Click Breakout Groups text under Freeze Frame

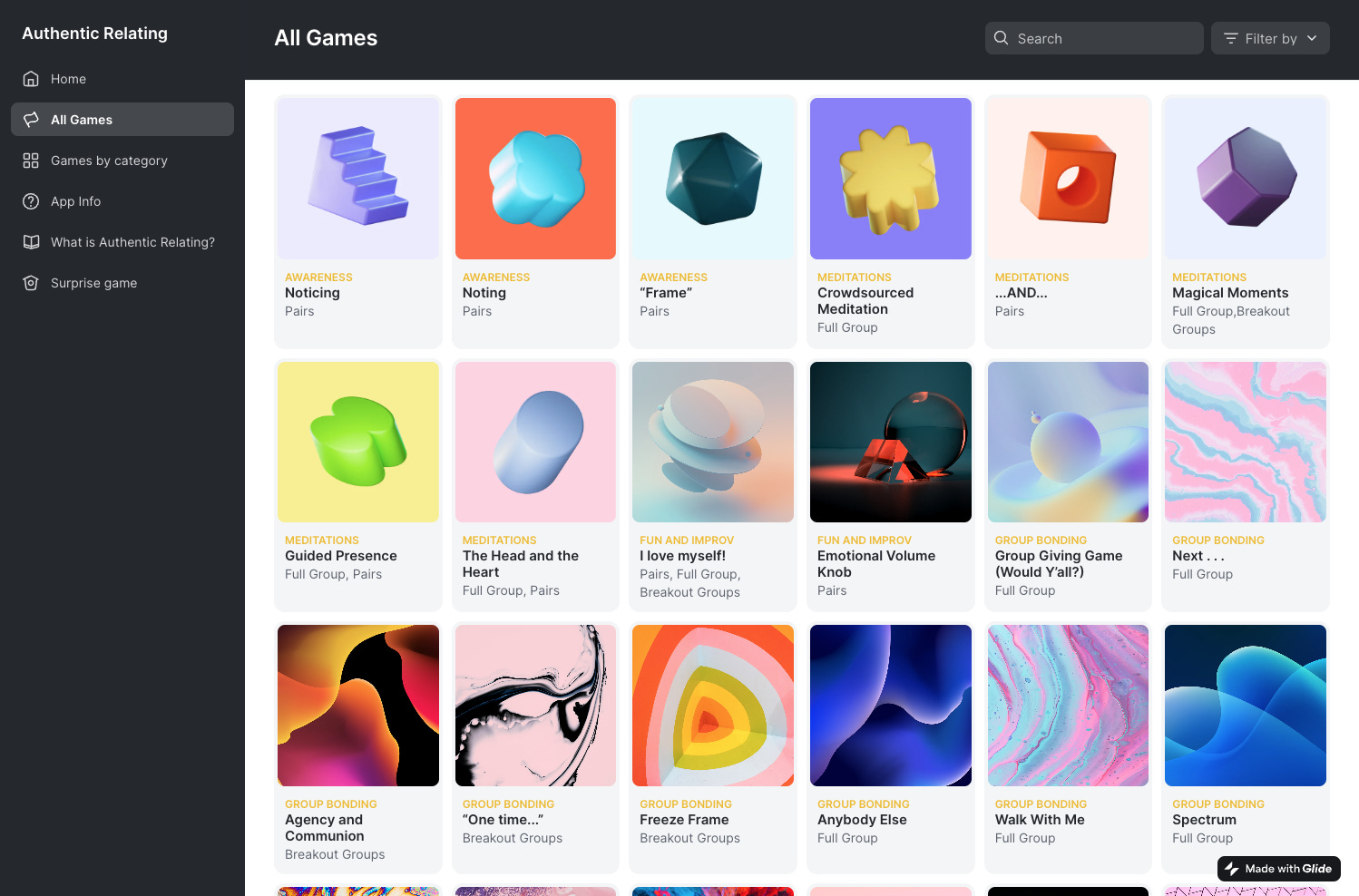[x=689, y=838]
